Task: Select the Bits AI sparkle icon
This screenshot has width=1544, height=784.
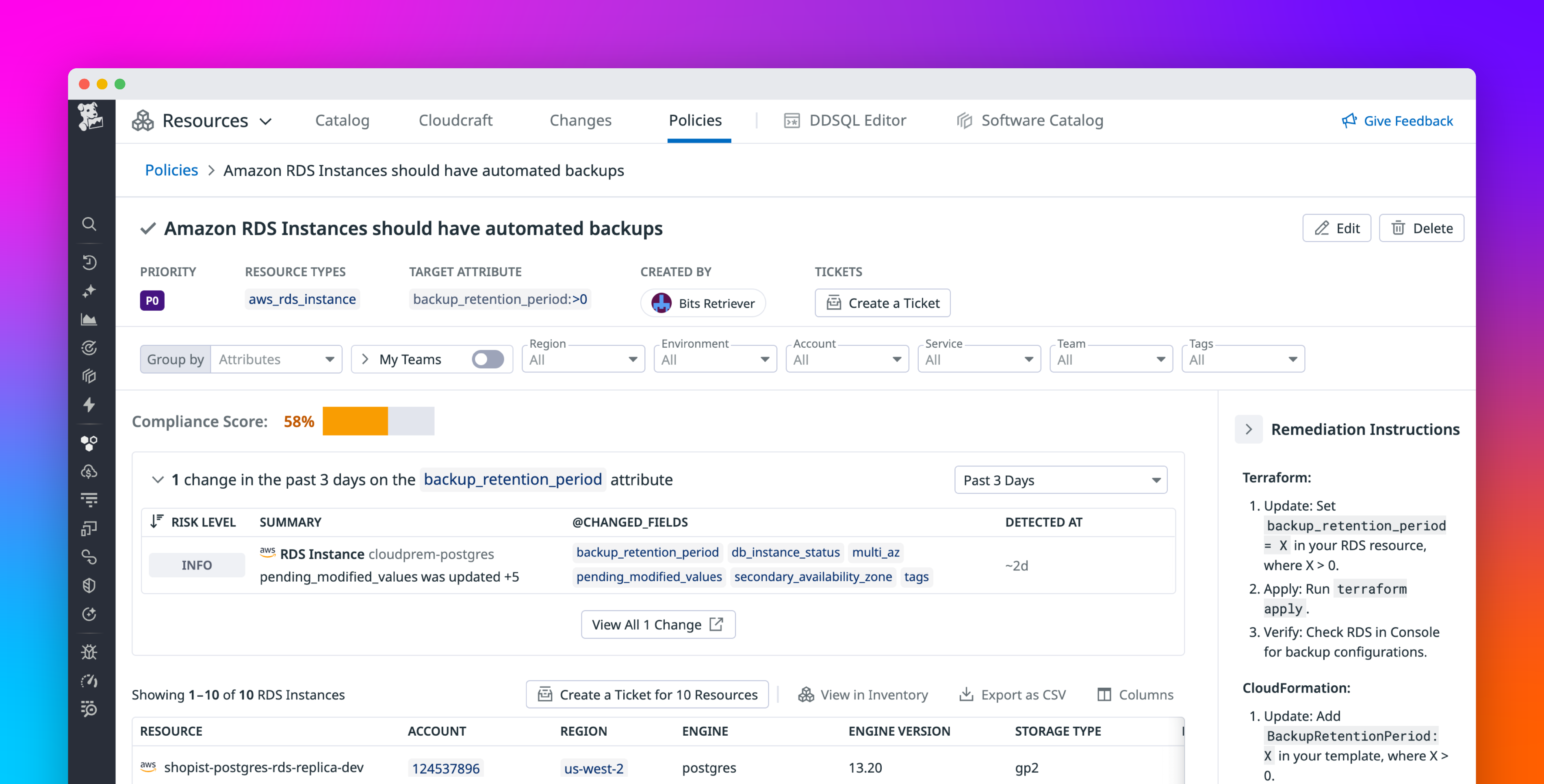Action: (x=90, y=291)
